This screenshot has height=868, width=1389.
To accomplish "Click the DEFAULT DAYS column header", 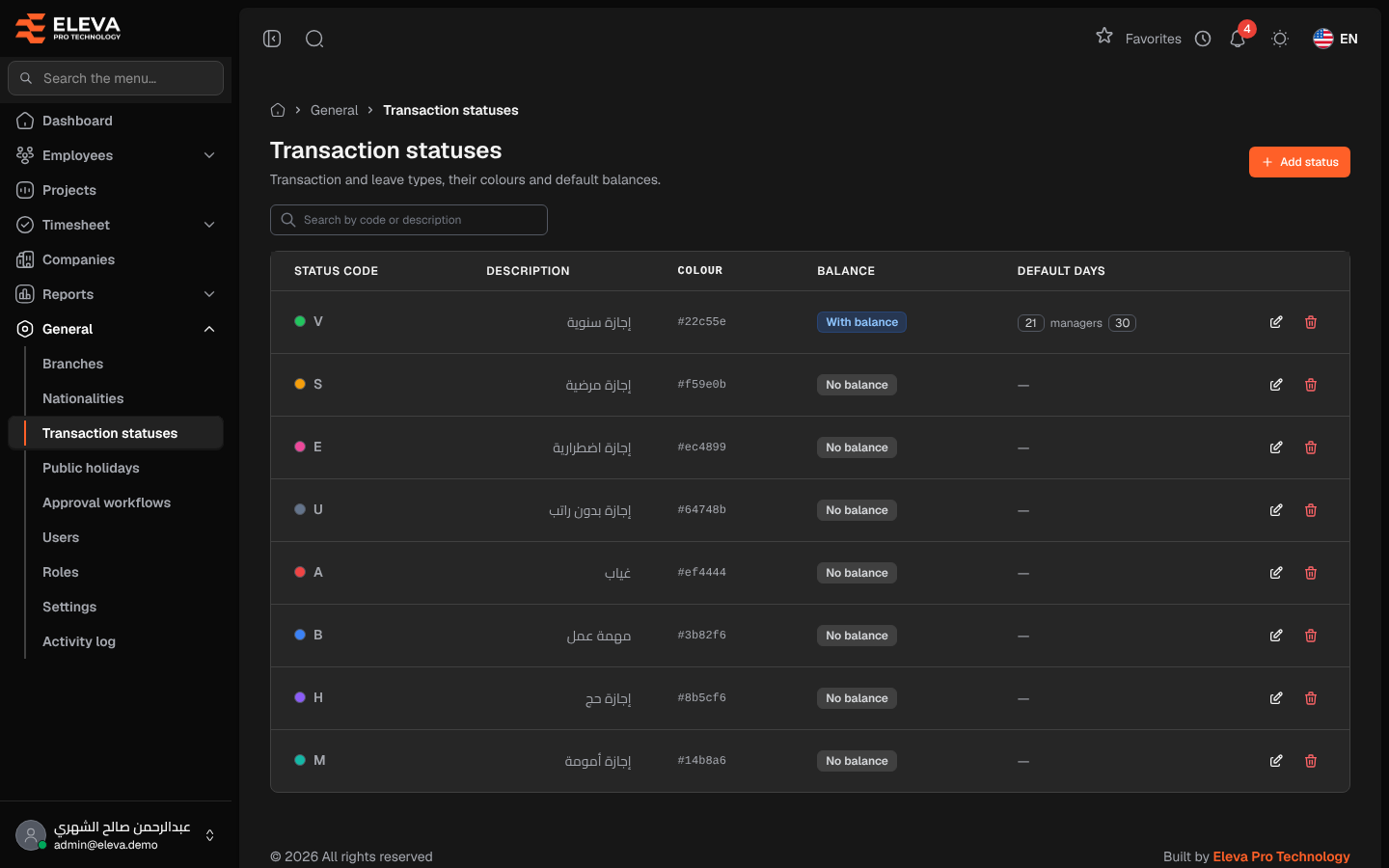I will click(x=1061, y=271).
